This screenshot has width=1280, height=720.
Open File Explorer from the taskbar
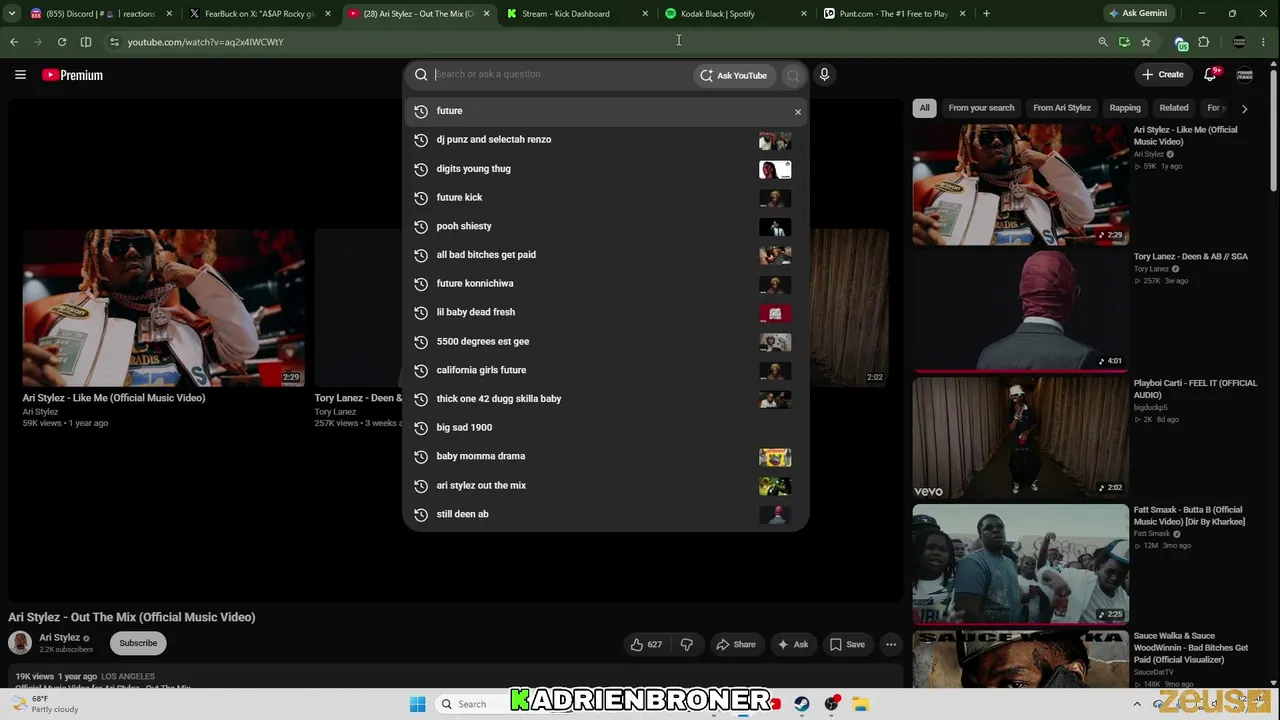(x=860, y=704)
